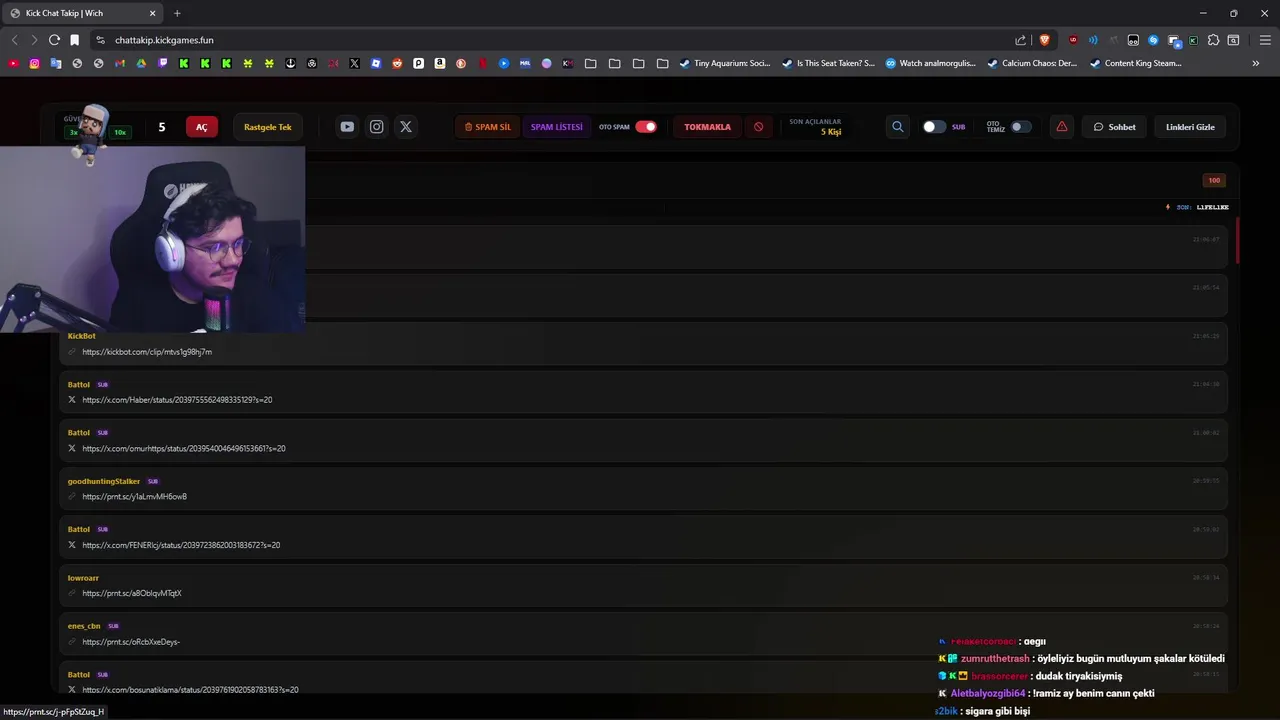
Task: Open the X bookmark in bookmarks bar
Action: pyautogui.click(x=354, y=63)
